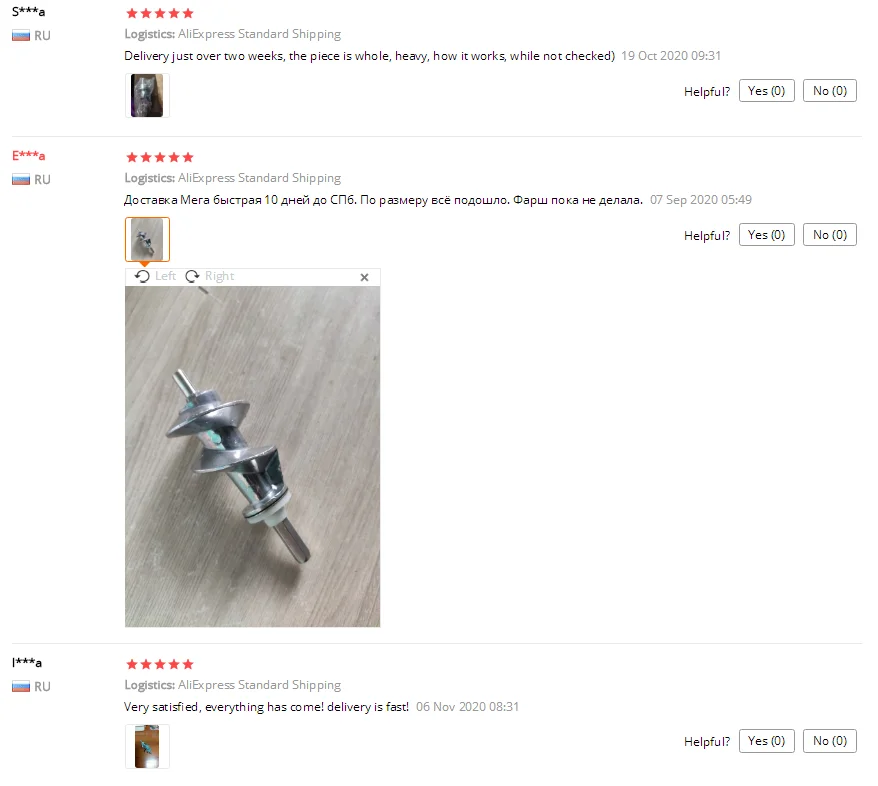This screenshot has height=786, width=878.
Task: Click the Russian flag beside I***a
Action: (21, 687)
